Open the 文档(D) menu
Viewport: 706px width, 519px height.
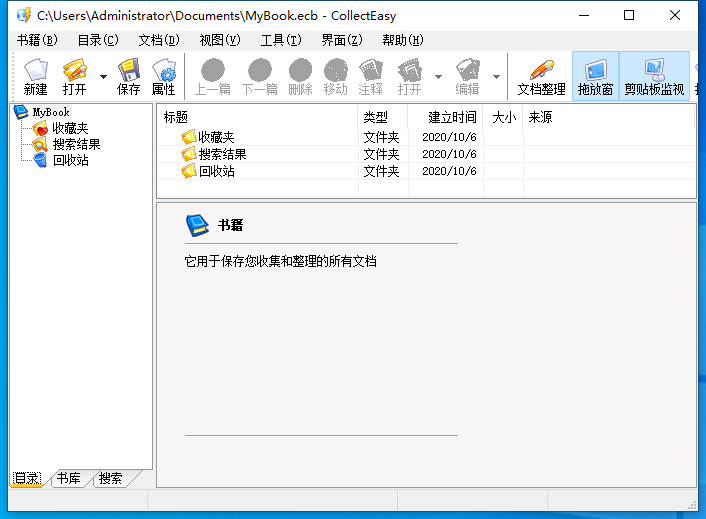[158, 40]
